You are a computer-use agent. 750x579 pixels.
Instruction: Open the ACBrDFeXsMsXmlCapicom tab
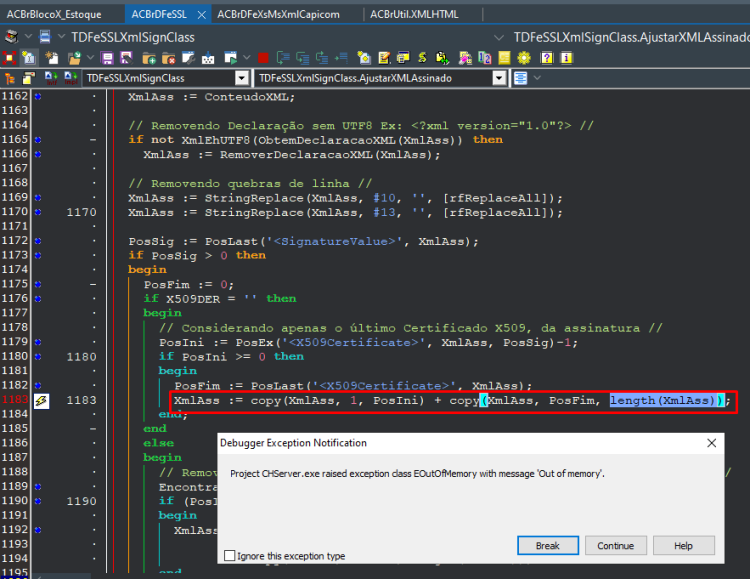278,14
